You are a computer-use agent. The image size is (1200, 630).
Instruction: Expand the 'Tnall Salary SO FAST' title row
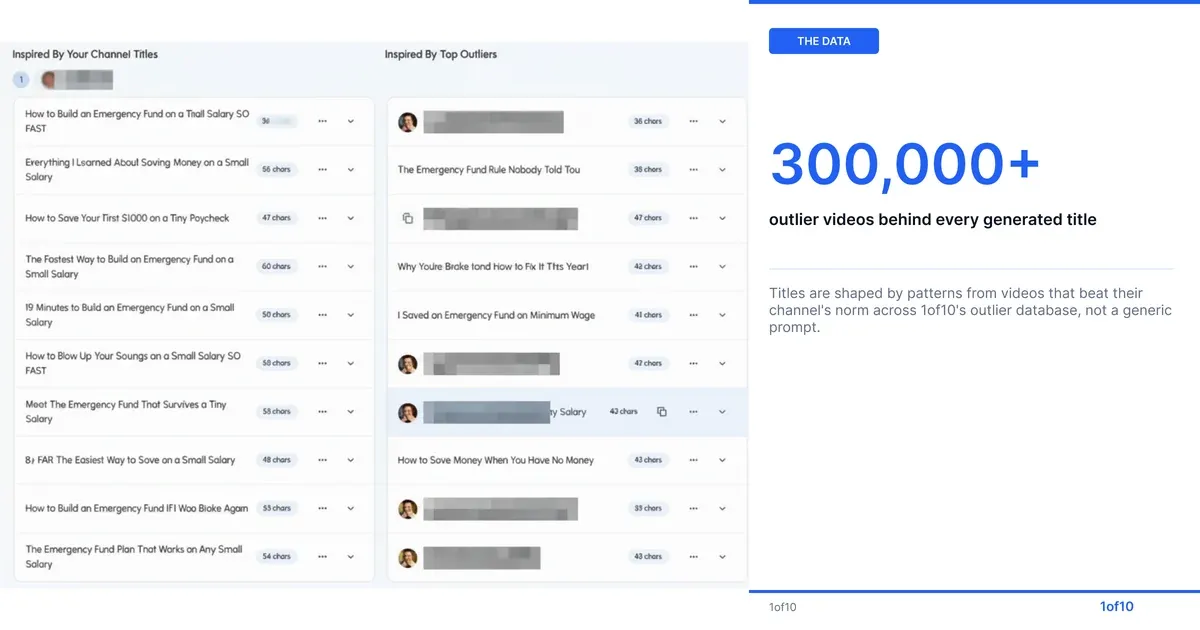[x=351, y=121]
